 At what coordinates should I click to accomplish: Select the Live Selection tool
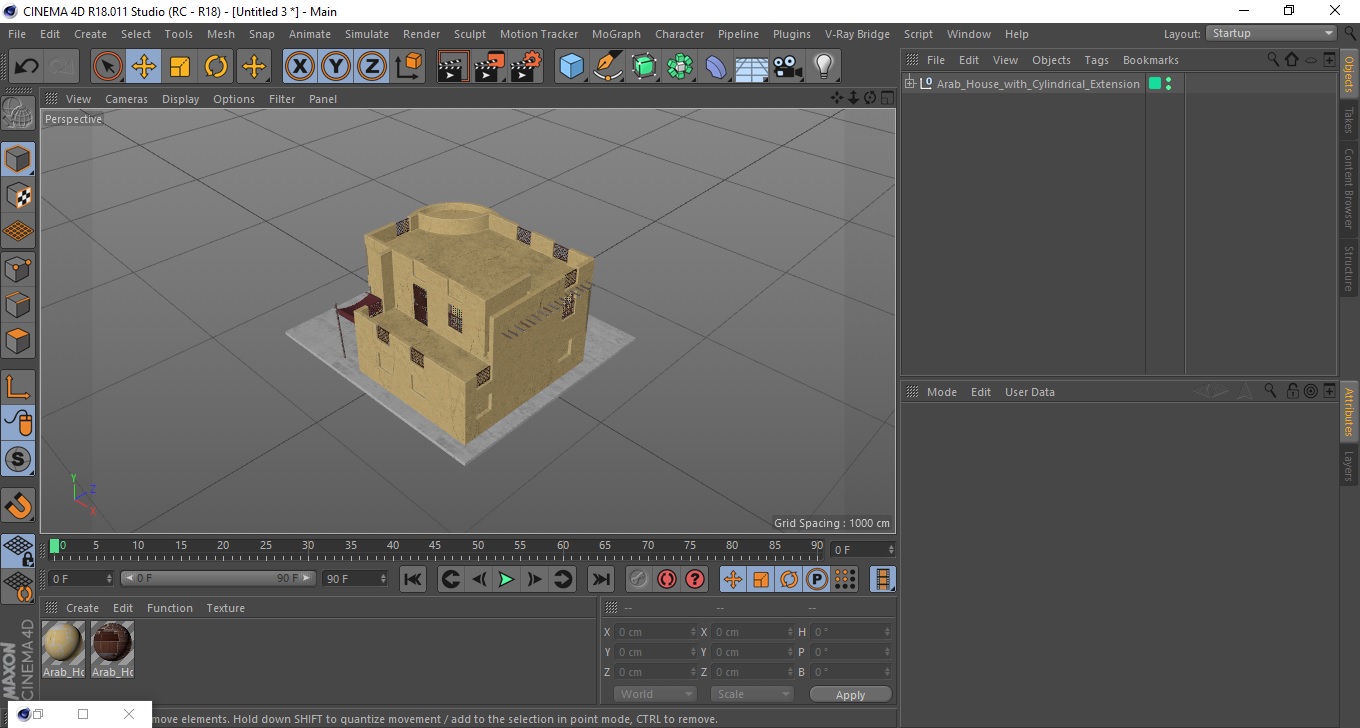pos(108,67)
